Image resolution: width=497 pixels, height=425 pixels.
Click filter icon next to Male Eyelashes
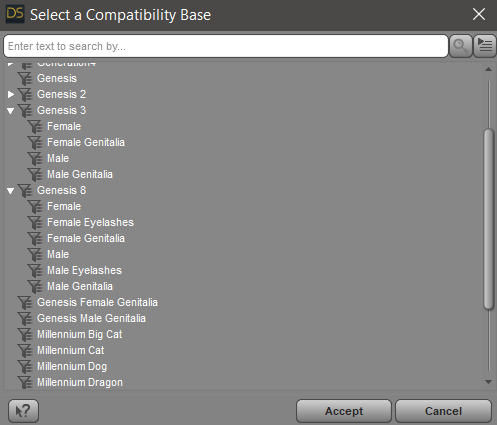coord(35,270)
